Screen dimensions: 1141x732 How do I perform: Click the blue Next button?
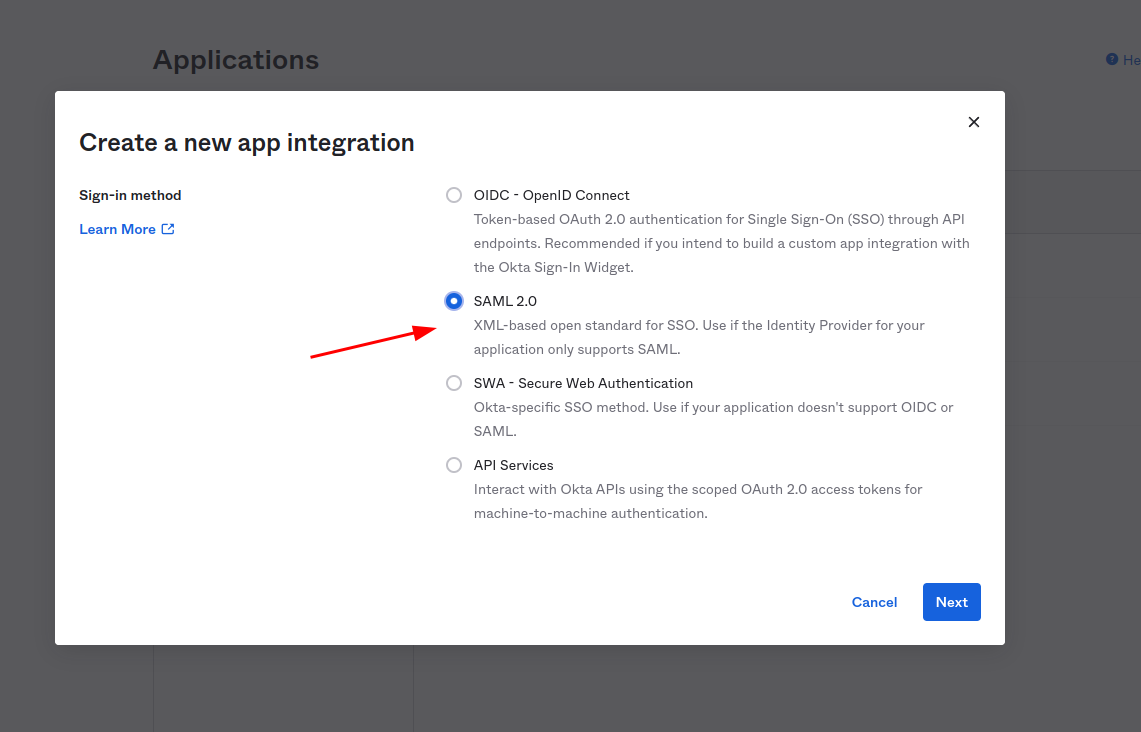click(951, 602)
